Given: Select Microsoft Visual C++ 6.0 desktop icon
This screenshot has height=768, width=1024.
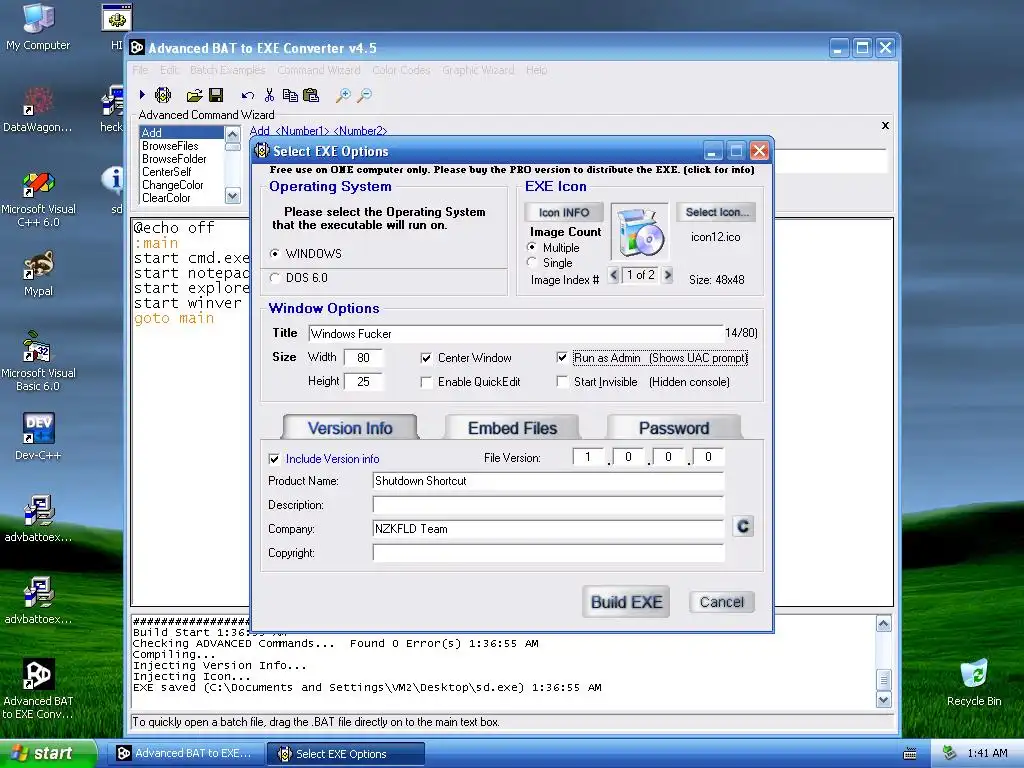Looking at the screenshot, I should (38, 199).
